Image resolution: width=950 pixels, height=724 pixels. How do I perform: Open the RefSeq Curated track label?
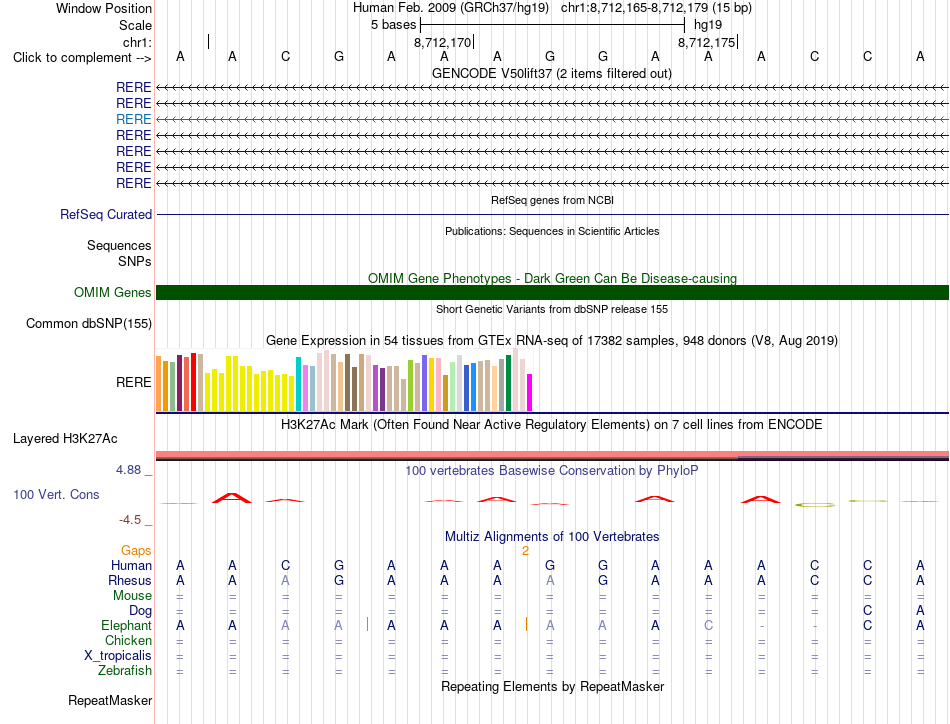pyautogui.click(x=106, y=214)
